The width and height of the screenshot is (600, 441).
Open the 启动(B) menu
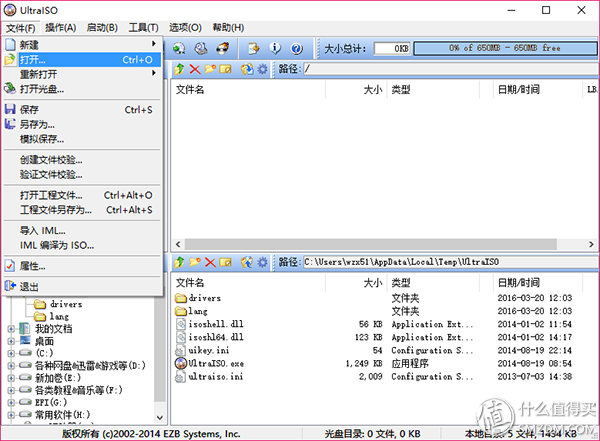pos(102,28)
